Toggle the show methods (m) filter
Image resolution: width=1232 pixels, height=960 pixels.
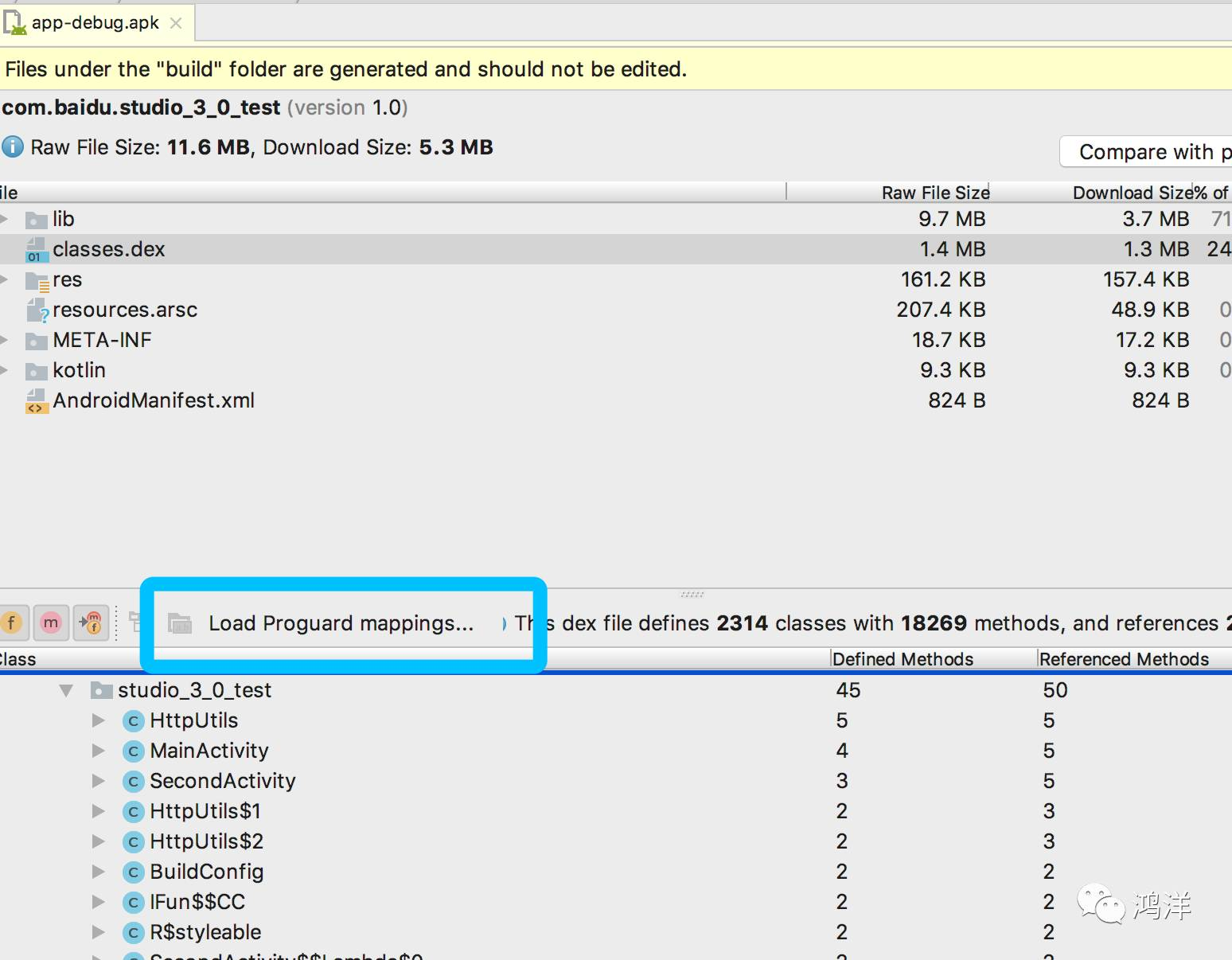point(51,622)
